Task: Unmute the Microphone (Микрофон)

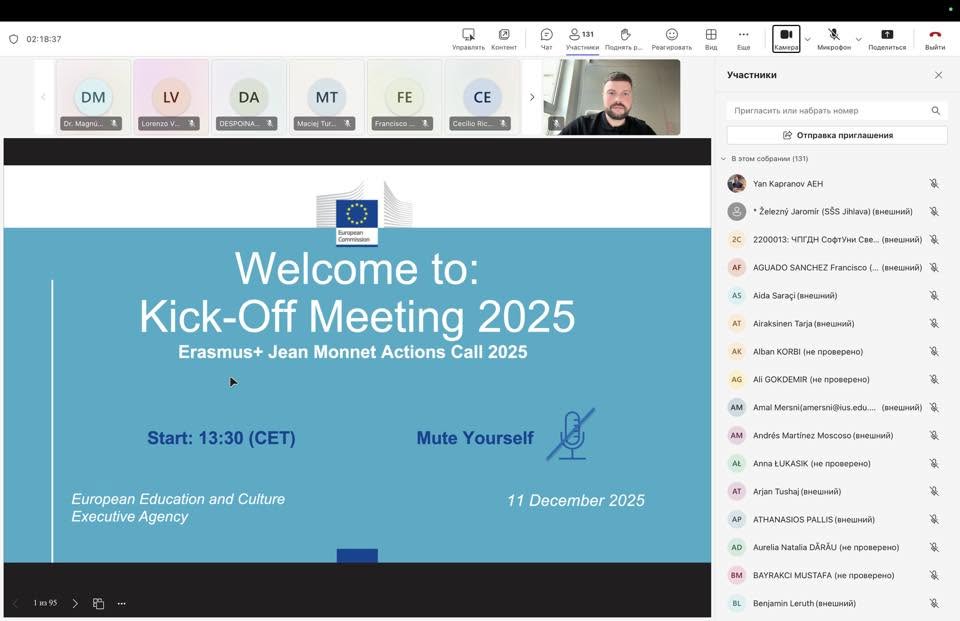Action: (834, 39)
